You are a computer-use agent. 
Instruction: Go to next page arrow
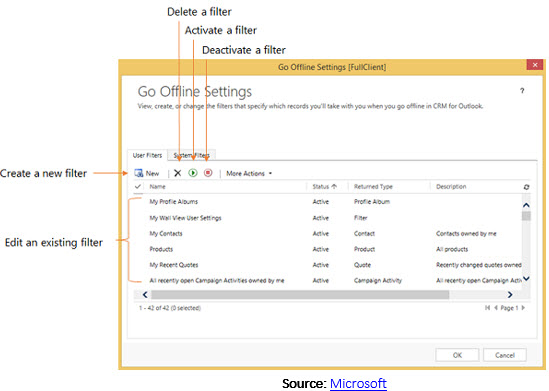523,308
